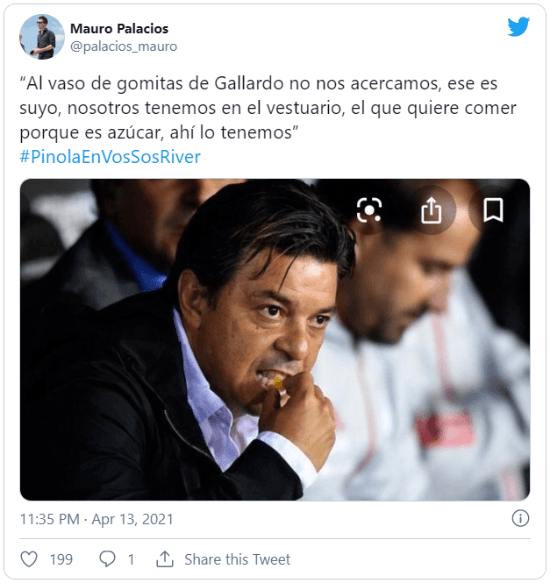Screen dimensions: 550x583
Task: Open the 11:35 PM Apr 13, 2021 timestamp
Action: (96, 519)
